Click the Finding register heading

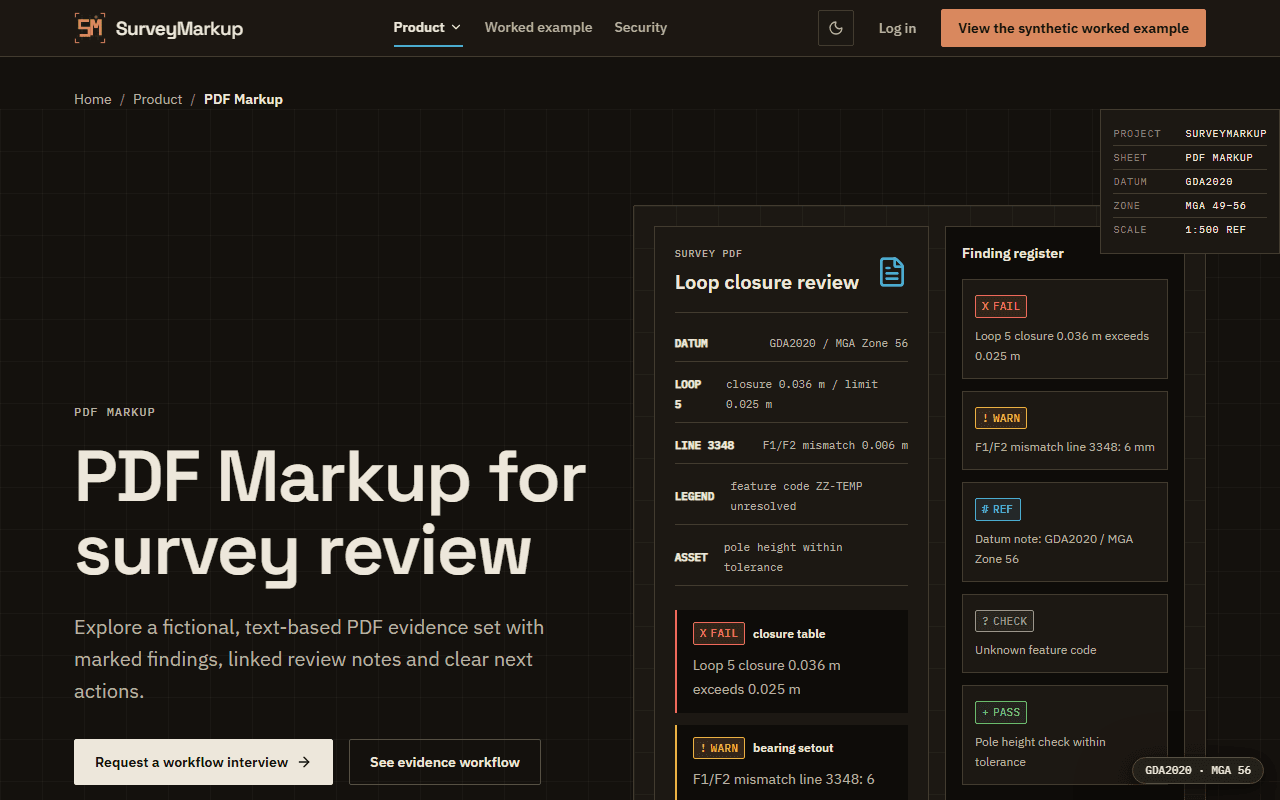[1013, 253]
